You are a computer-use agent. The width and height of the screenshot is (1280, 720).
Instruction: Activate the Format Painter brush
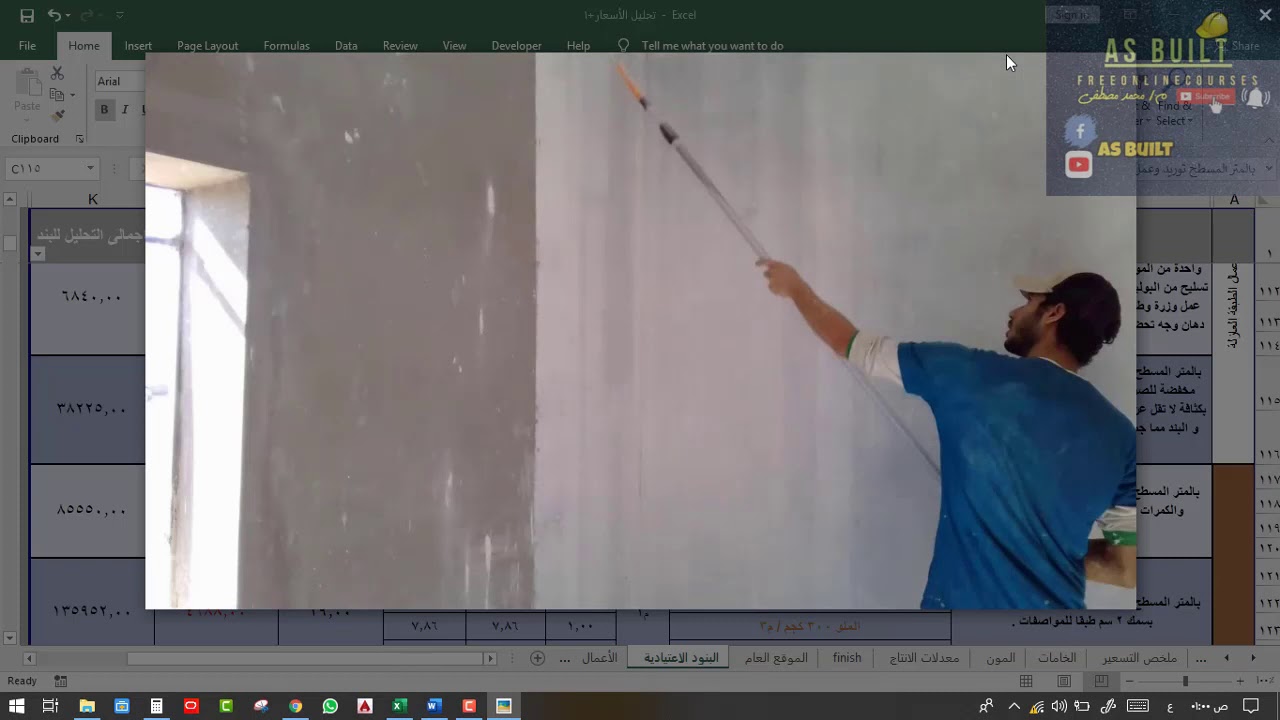click(x=57, y=116)
